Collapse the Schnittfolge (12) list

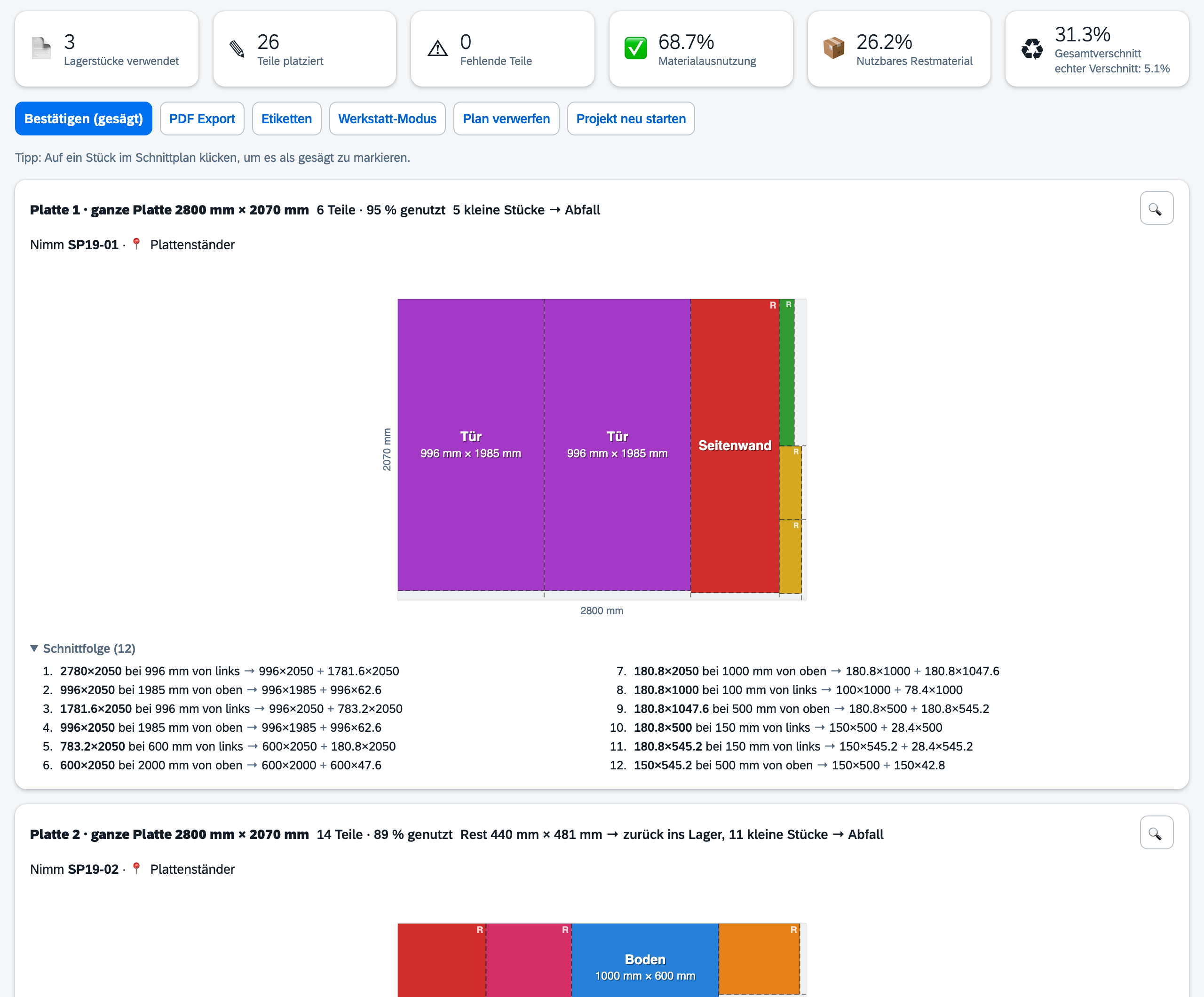click(x=83, y=648)
